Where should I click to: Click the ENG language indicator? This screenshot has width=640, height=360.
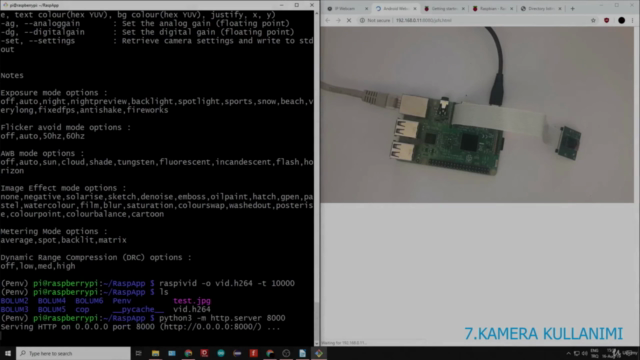click(x=594, y=351)
